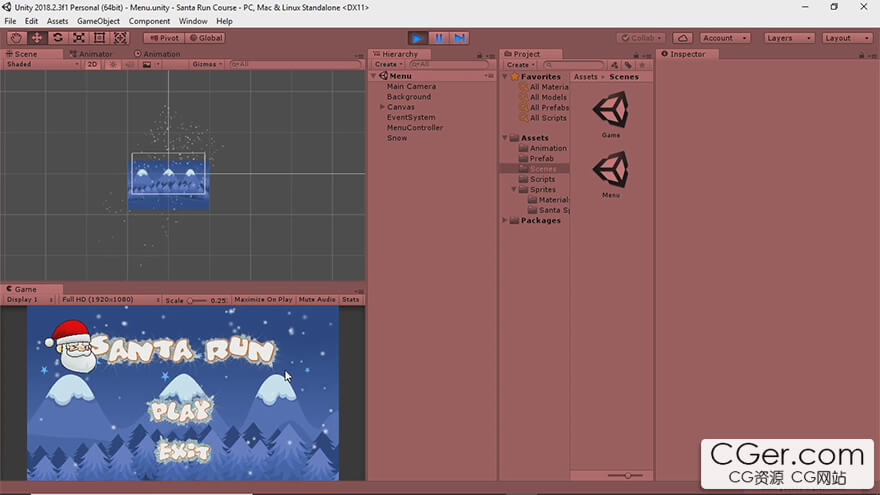This screenshot has width=880, height=495.
Task: Open the Scripts folder
Action: tap(538, 179)
